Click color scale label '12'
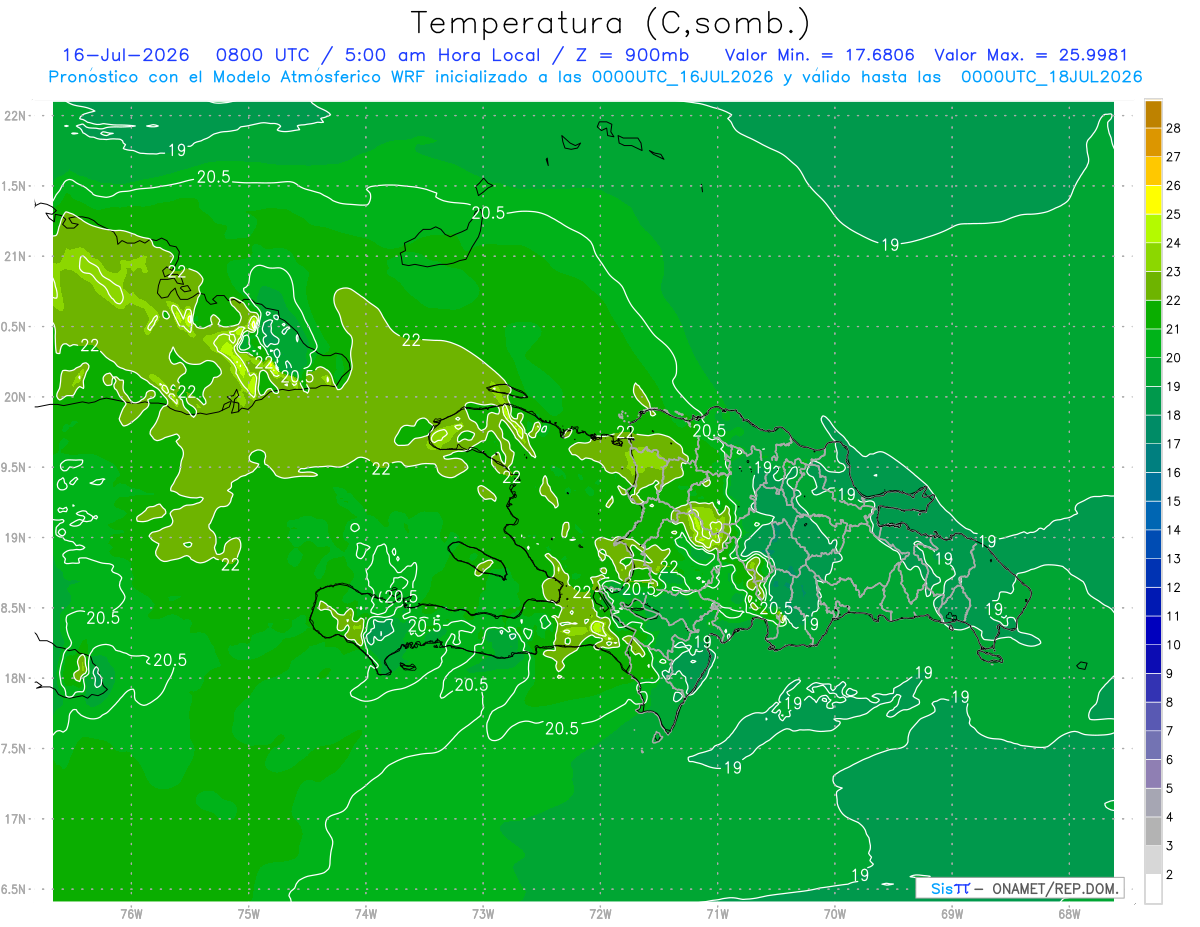1200x927 pixels. tap(1173, 587)
